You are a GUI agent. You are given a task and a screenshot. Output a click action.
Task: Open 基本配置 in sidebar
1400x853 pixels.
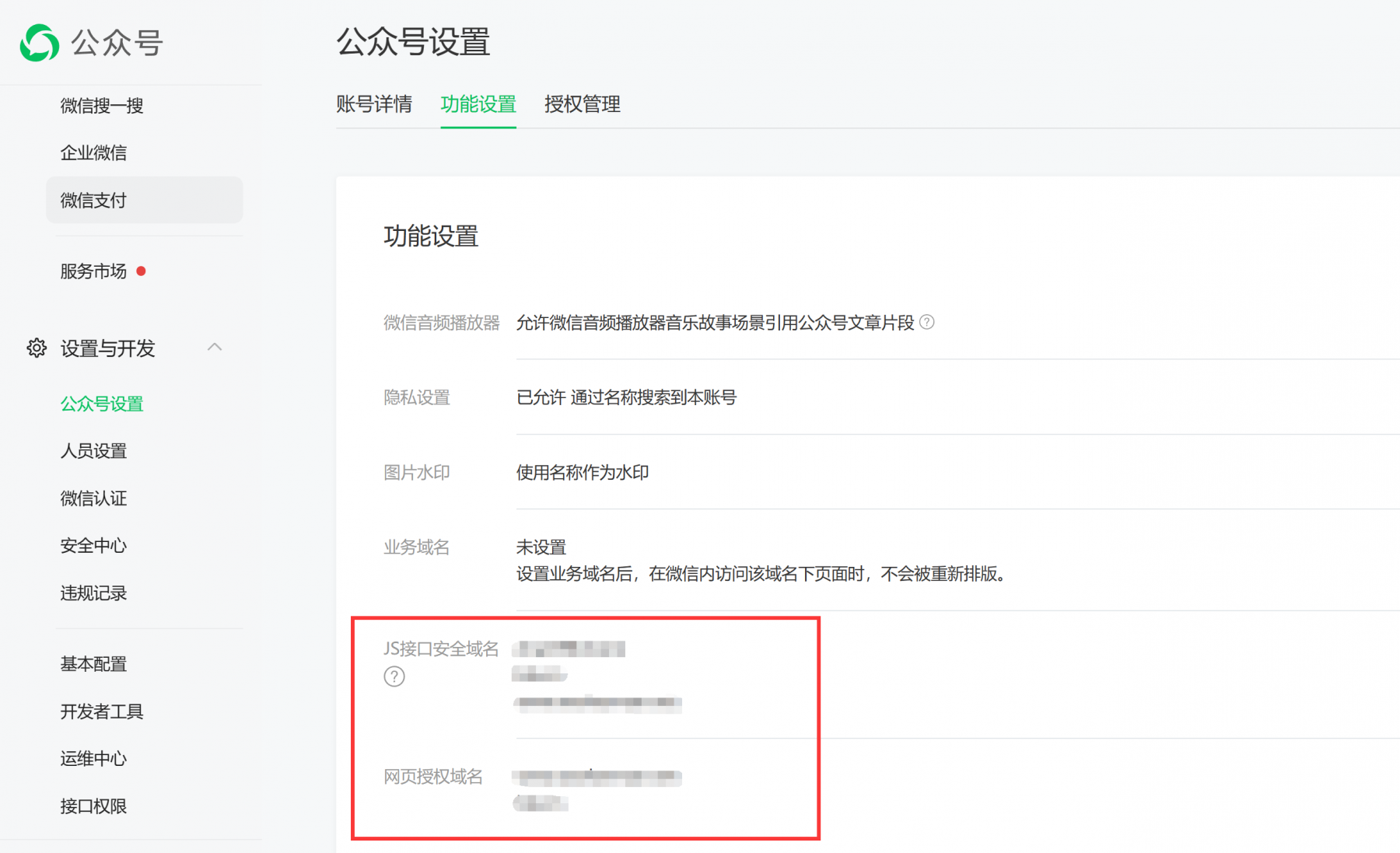93,664
